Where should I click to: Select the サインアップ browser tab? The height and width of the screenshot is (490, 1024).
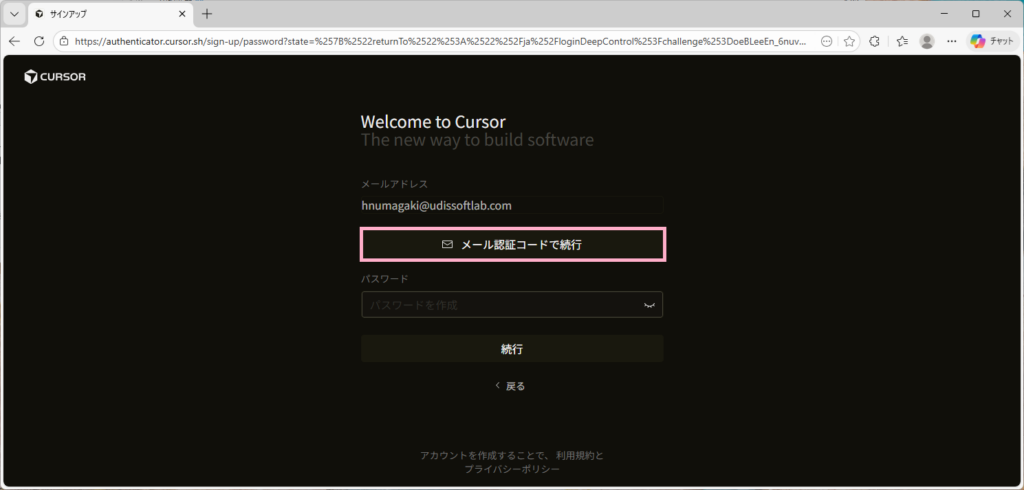[100, 14]
